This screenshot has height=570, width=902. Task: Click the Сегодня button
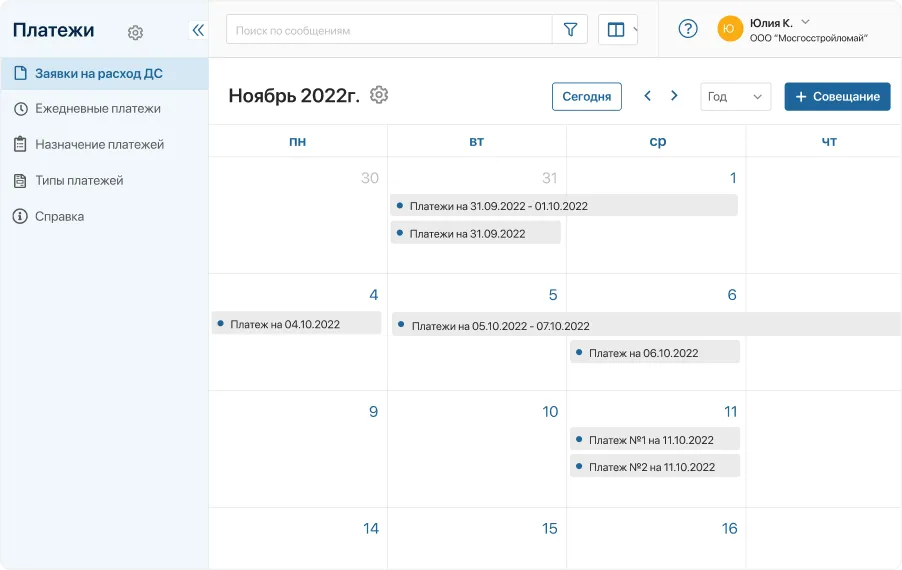586,97
